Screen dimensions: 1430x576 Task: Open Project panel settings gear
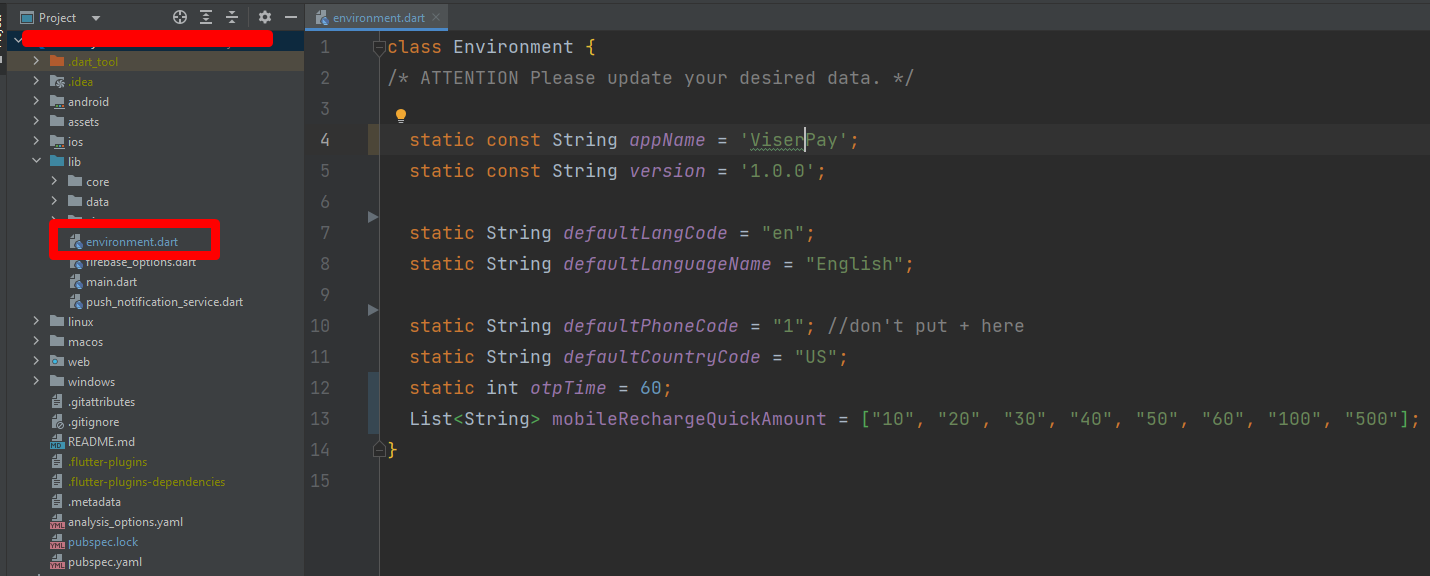tap(265, 17)
